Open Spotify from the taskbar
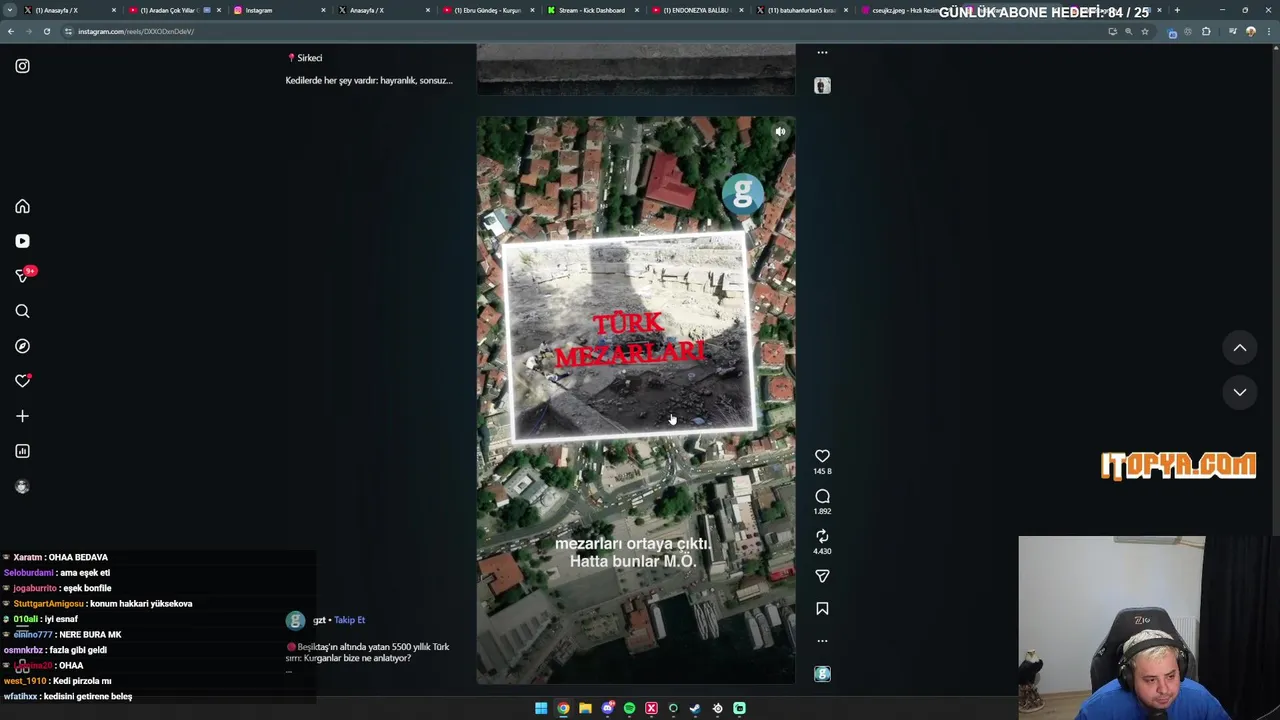This screenshot has width=1280, height=720. 629,708
